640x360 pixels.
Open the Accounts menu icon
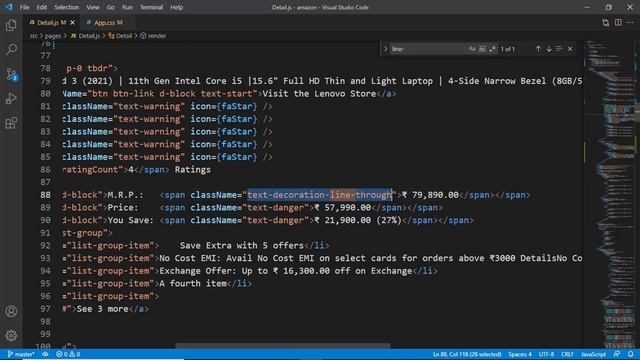pyautogui.click(x=11, y=311)
